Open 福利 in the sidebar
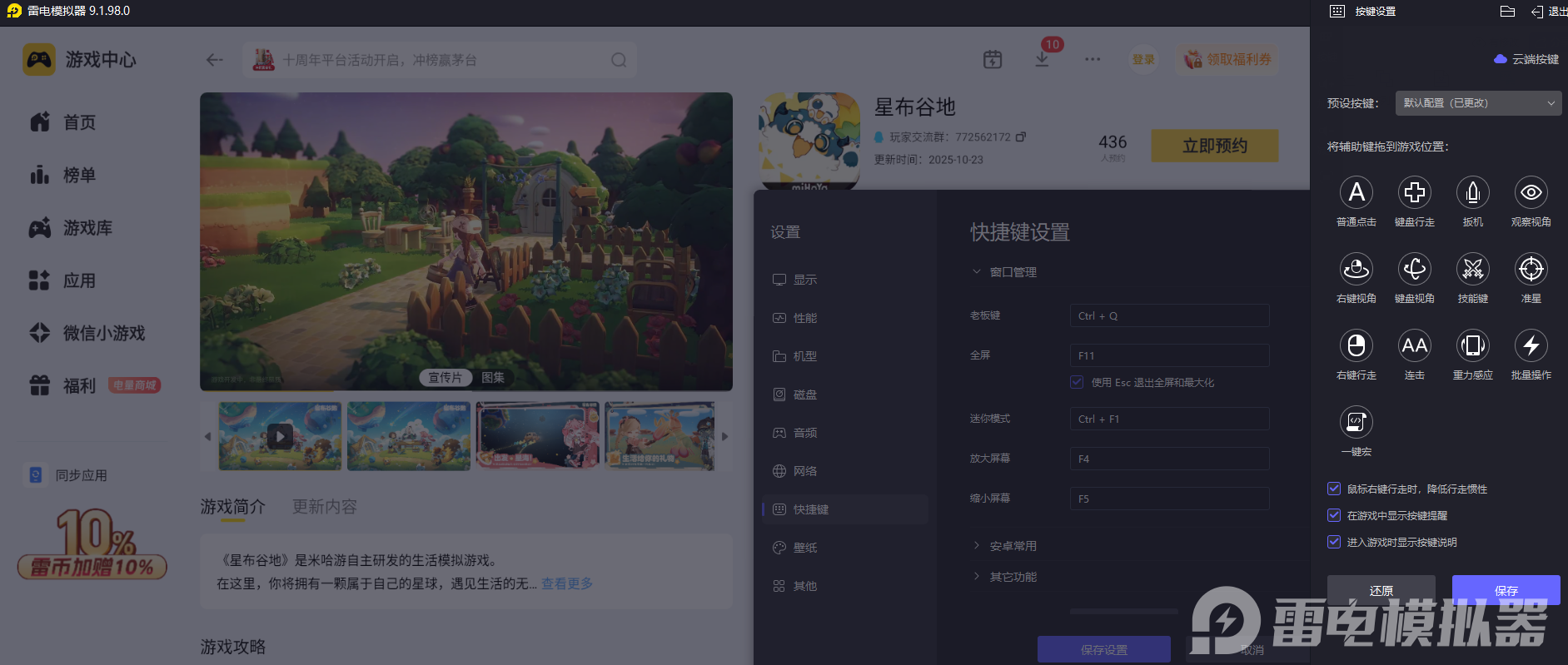Screen dimensions: 1568x665 click(x=62, y=385)
